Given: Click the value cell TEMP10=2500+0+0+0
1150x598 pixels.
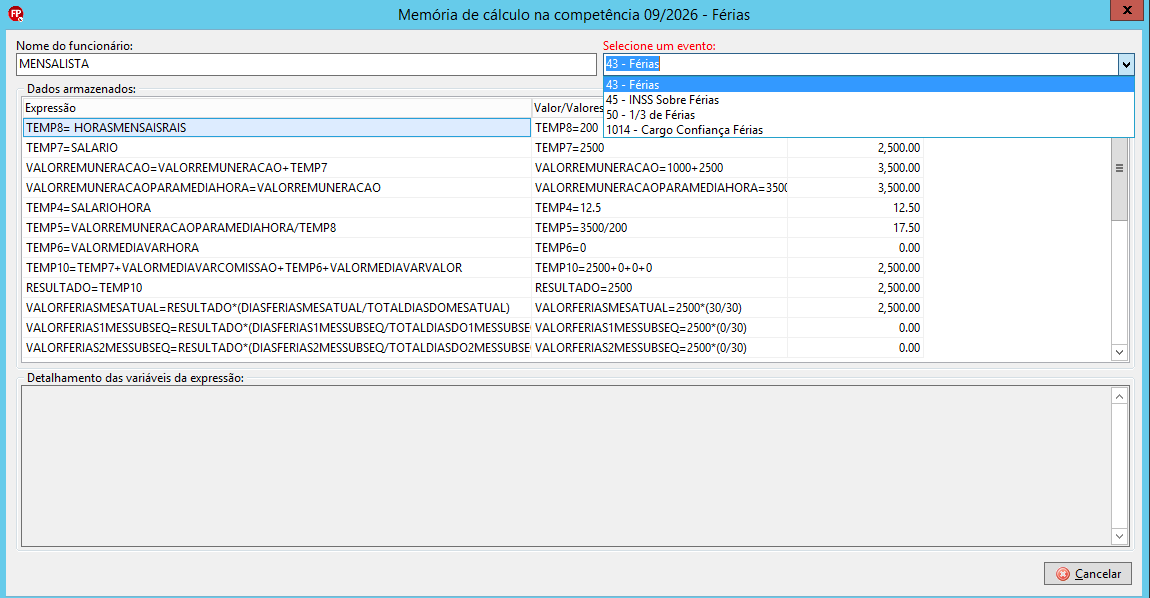Looking at the screenshot, I should 659,268.
